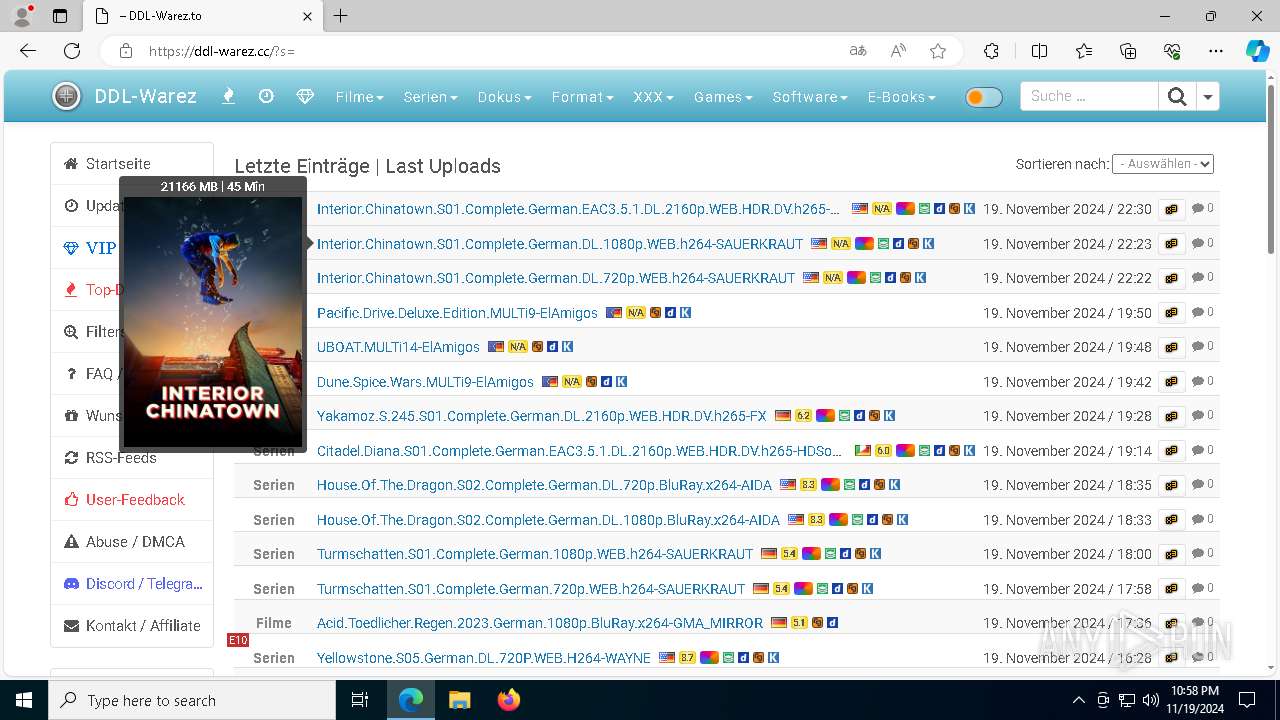Open the link icon for Pacific.Drive.Deluxe.Edition row
Image resolution: width=1280 pixels, height=720 pixels.
coord(1171,313)
